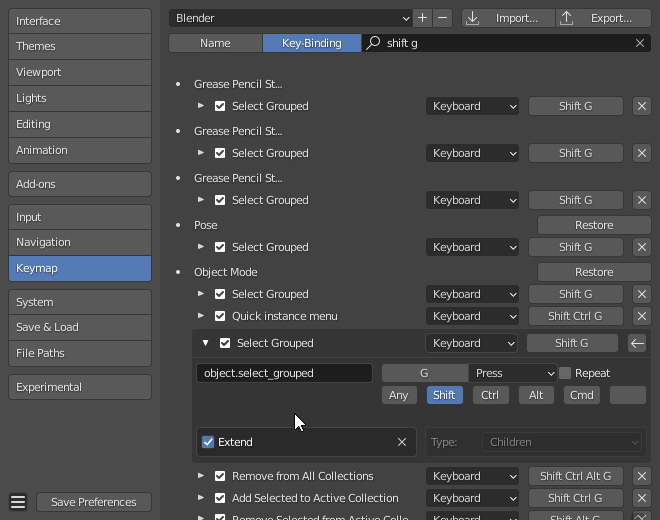Toggle the Alt modifier button

point(536,395)
